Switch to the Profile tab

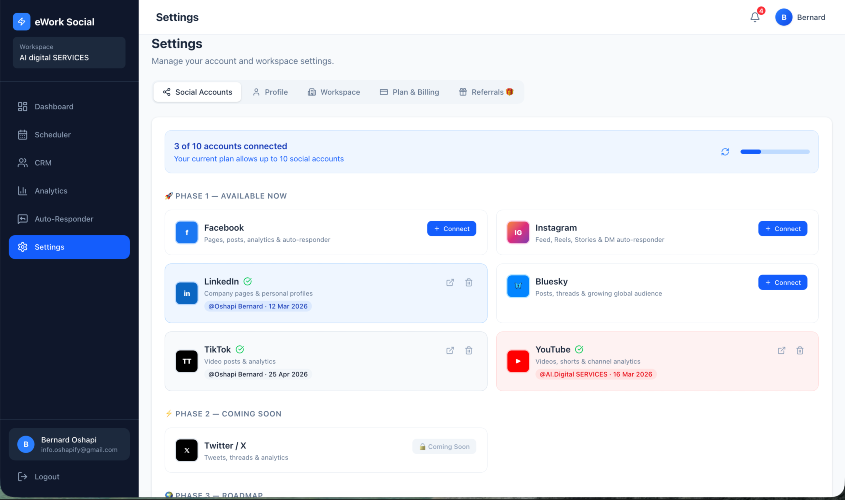pos(270,92)
